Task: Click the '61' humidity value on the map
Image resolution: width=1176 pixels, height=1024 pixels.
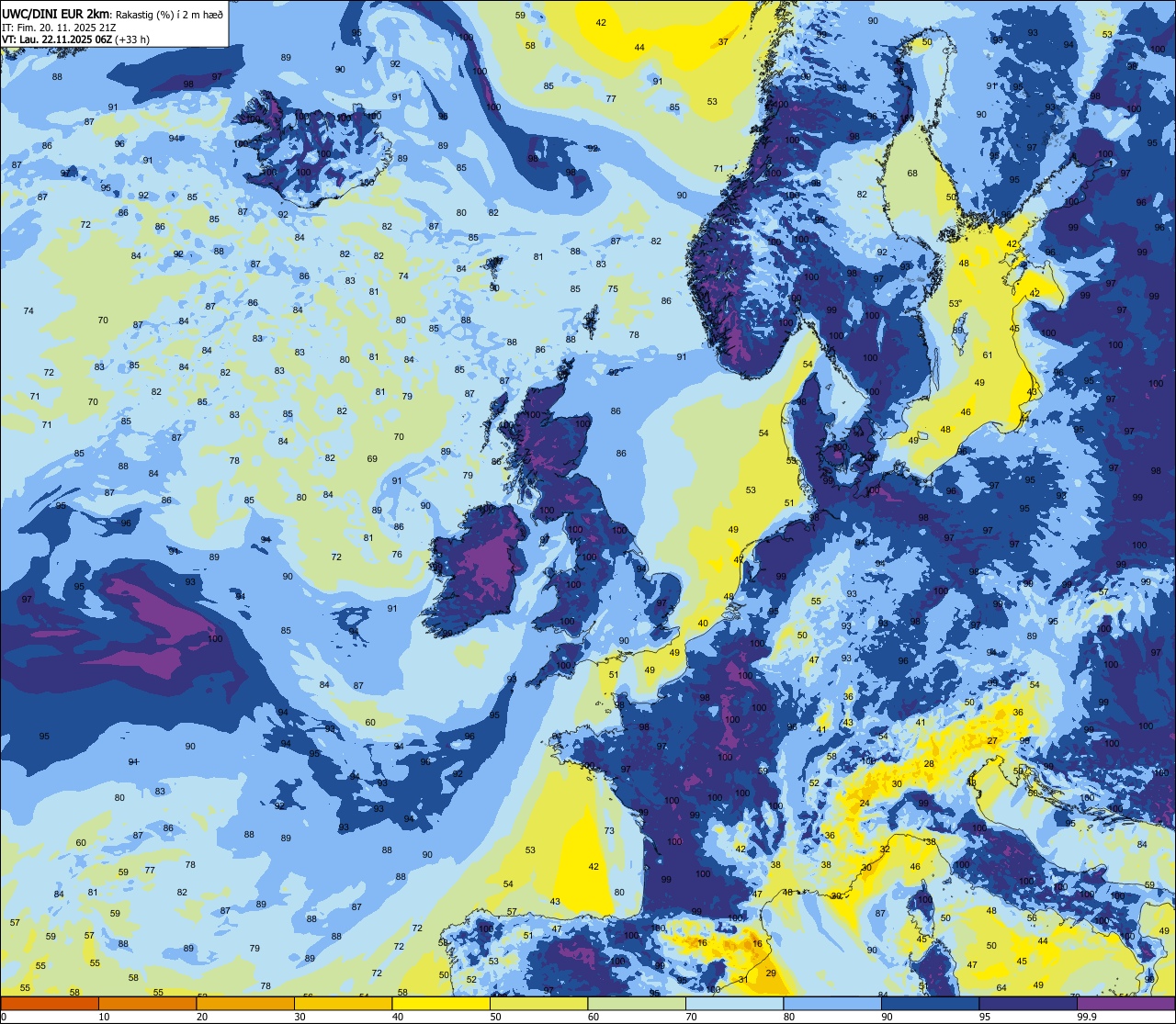Action: pos(988,354)
